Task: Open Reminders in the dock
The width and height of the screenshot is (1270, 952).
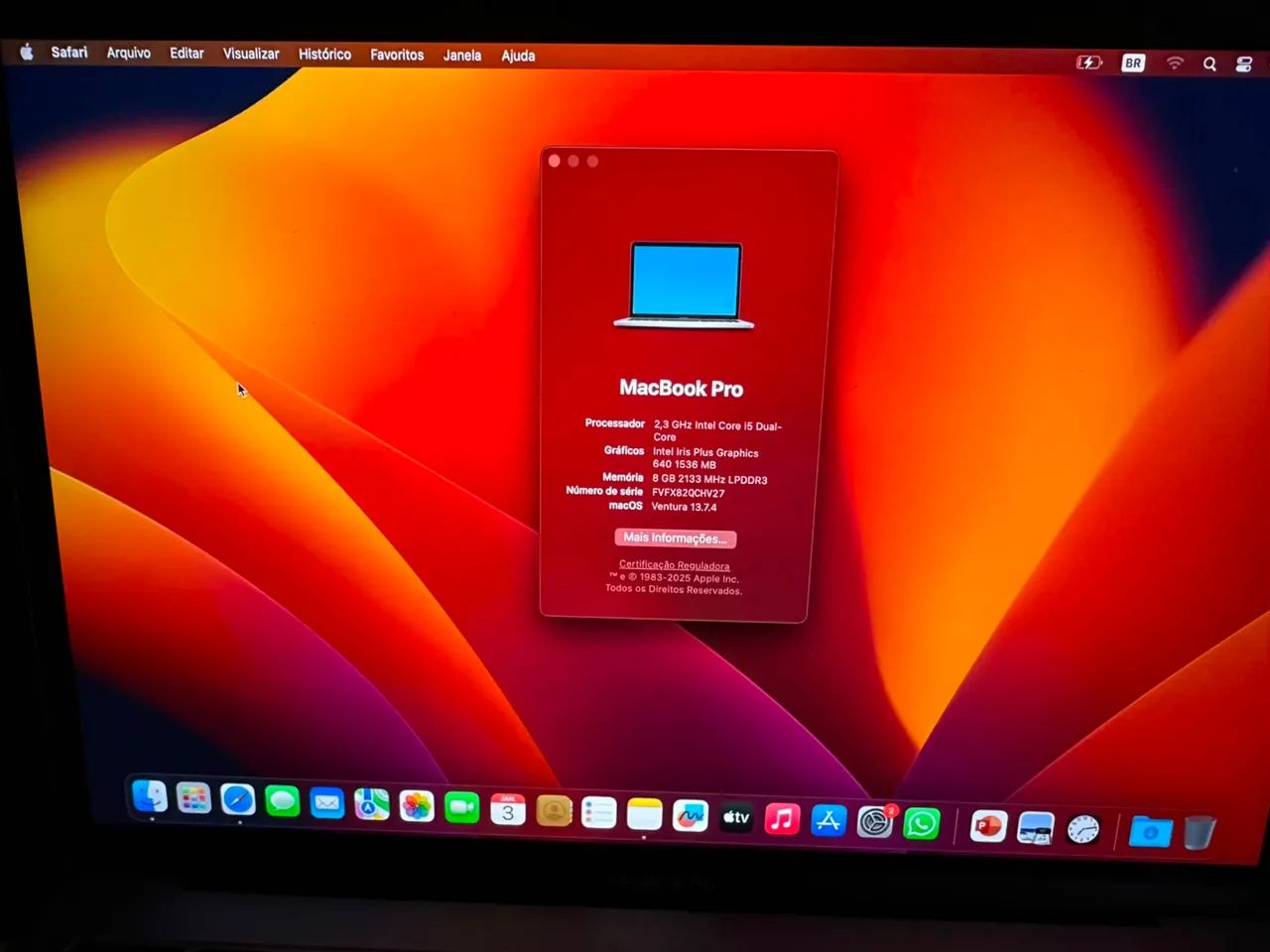Action: (x=599, y=813)
